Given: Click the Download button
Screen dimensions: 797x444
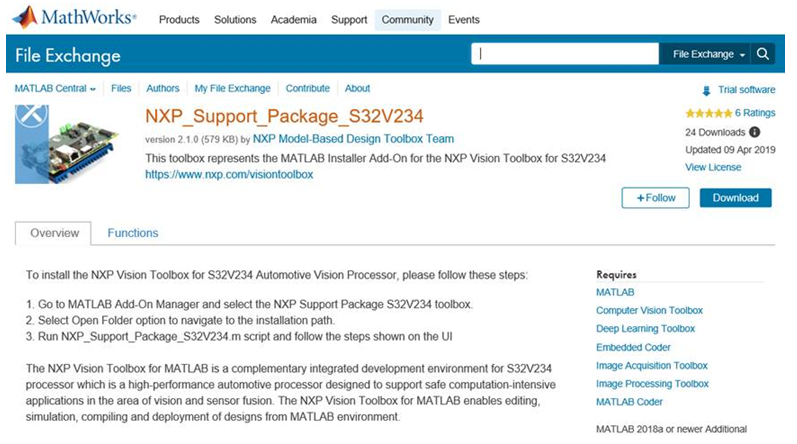Looking at the screenshot, I should [735, 198].
